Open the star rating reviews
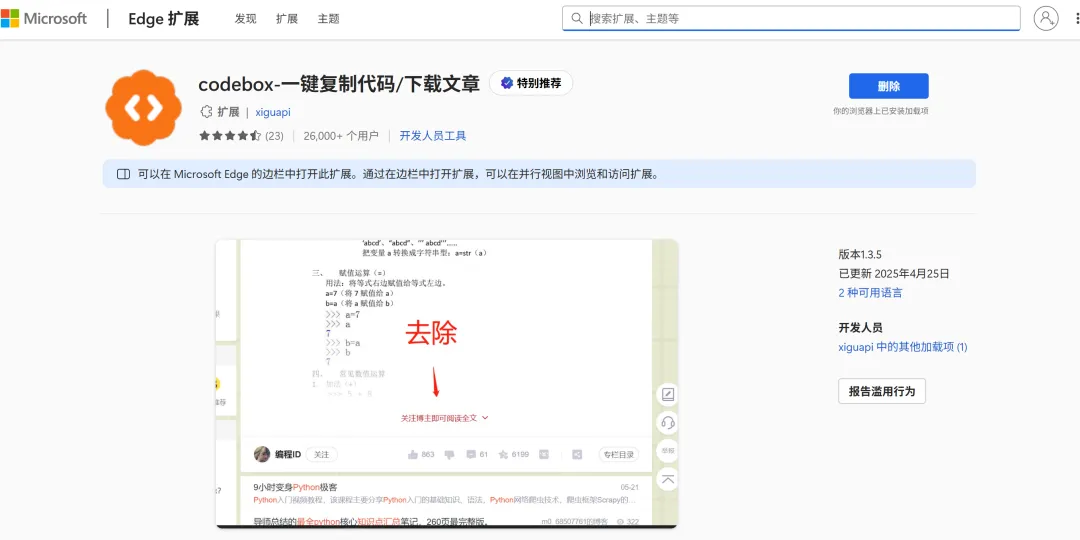Screen dimensions: 1080x540 tap(230, 136)
